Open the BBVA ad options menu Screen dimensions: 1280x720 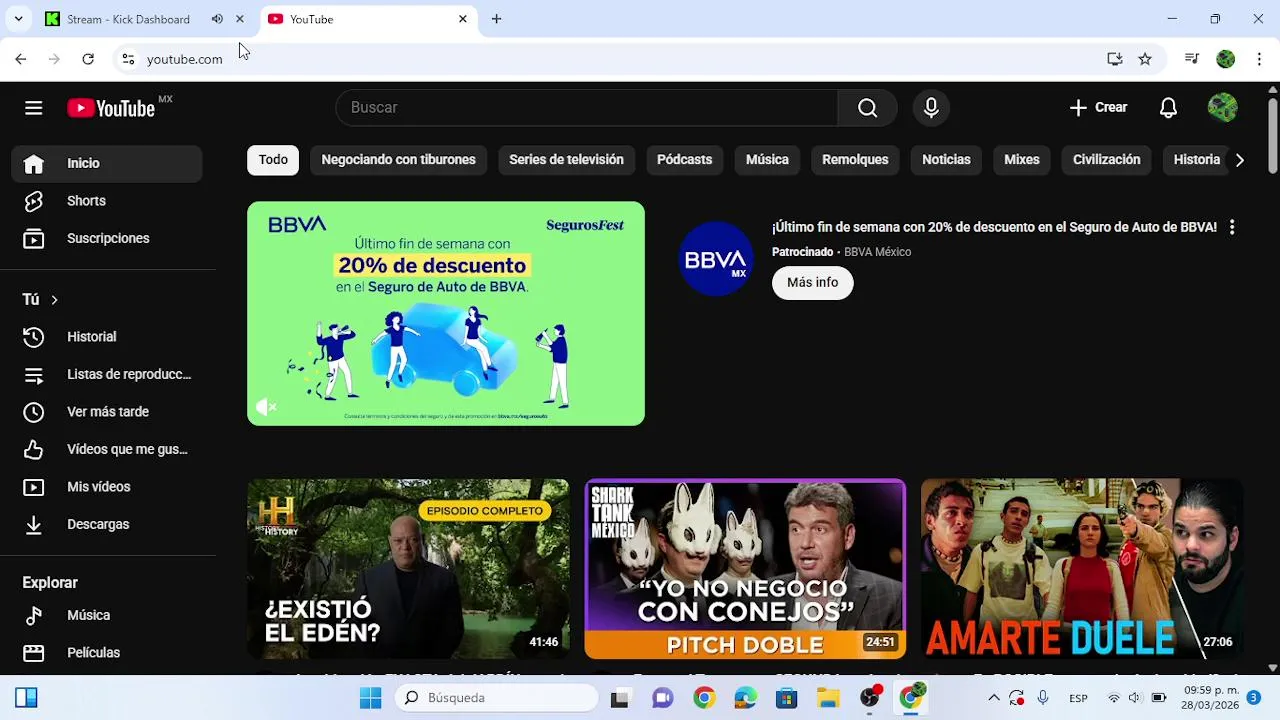(x=1232, y=228)
